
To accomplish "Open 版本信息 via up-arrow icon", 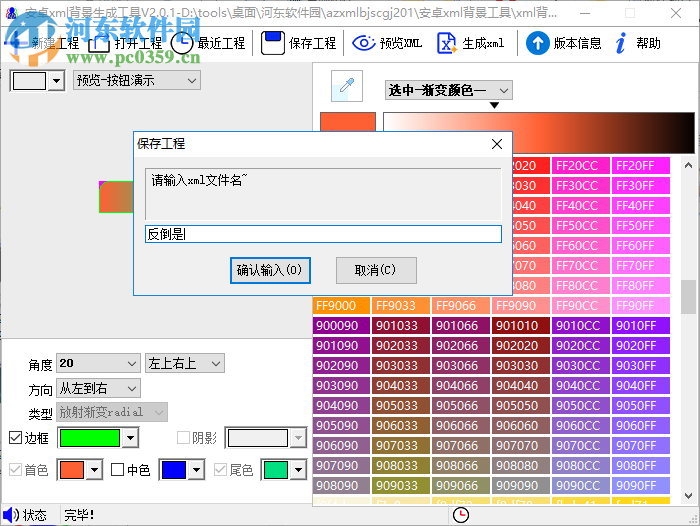I will click(538, 43).
